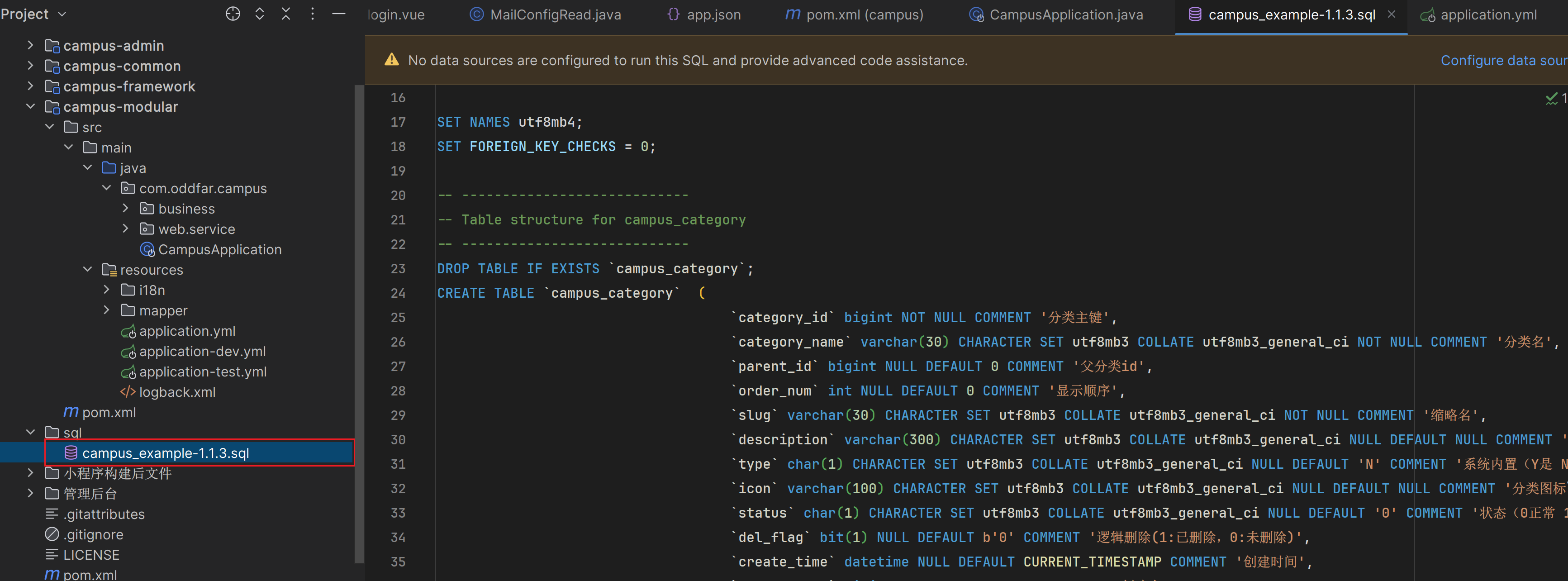
Task: Select .gitignore file
Action: [93, 535]
